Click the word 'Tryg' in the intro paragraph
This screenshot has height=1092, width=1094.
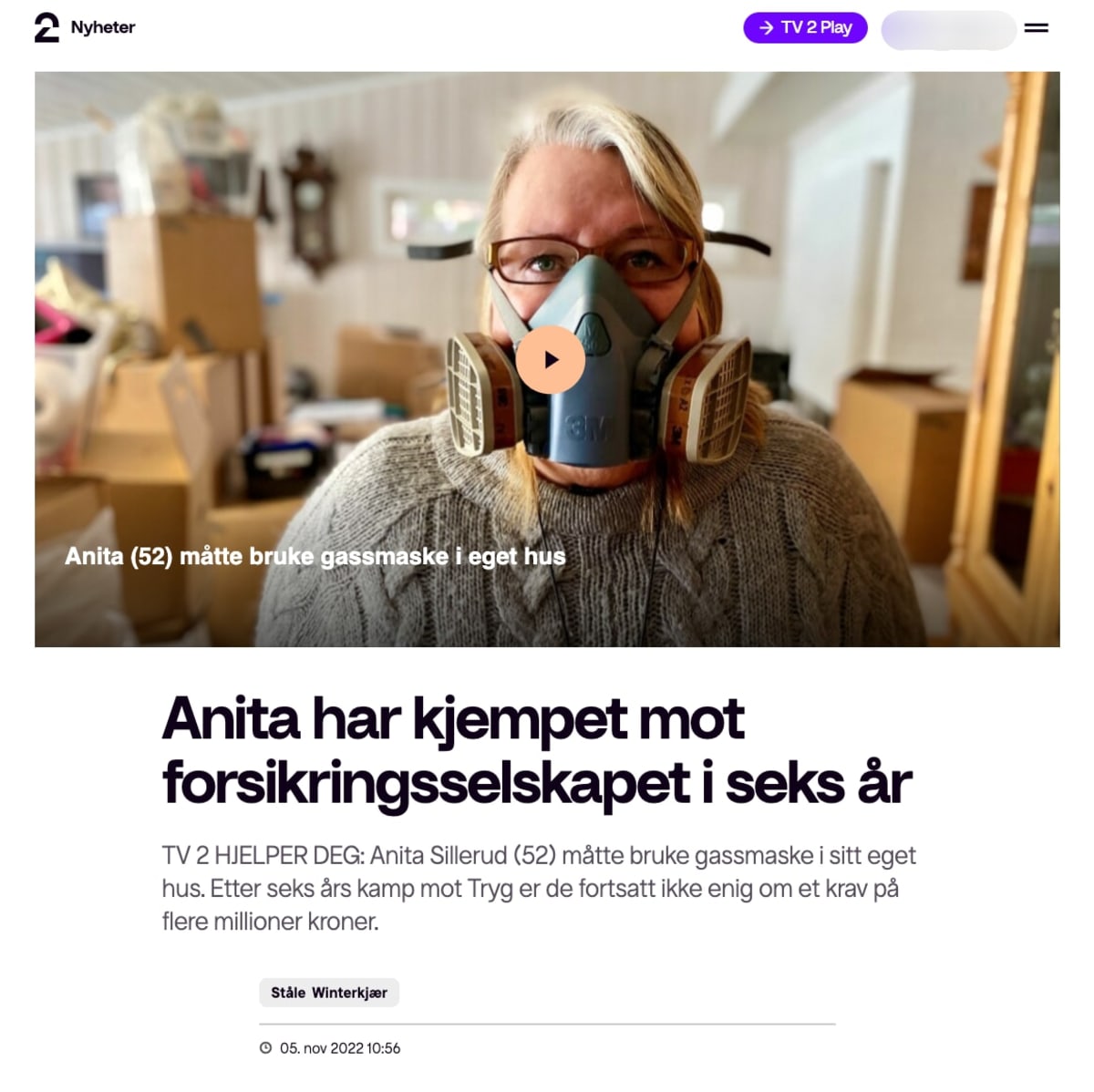[x=490, y=889]
